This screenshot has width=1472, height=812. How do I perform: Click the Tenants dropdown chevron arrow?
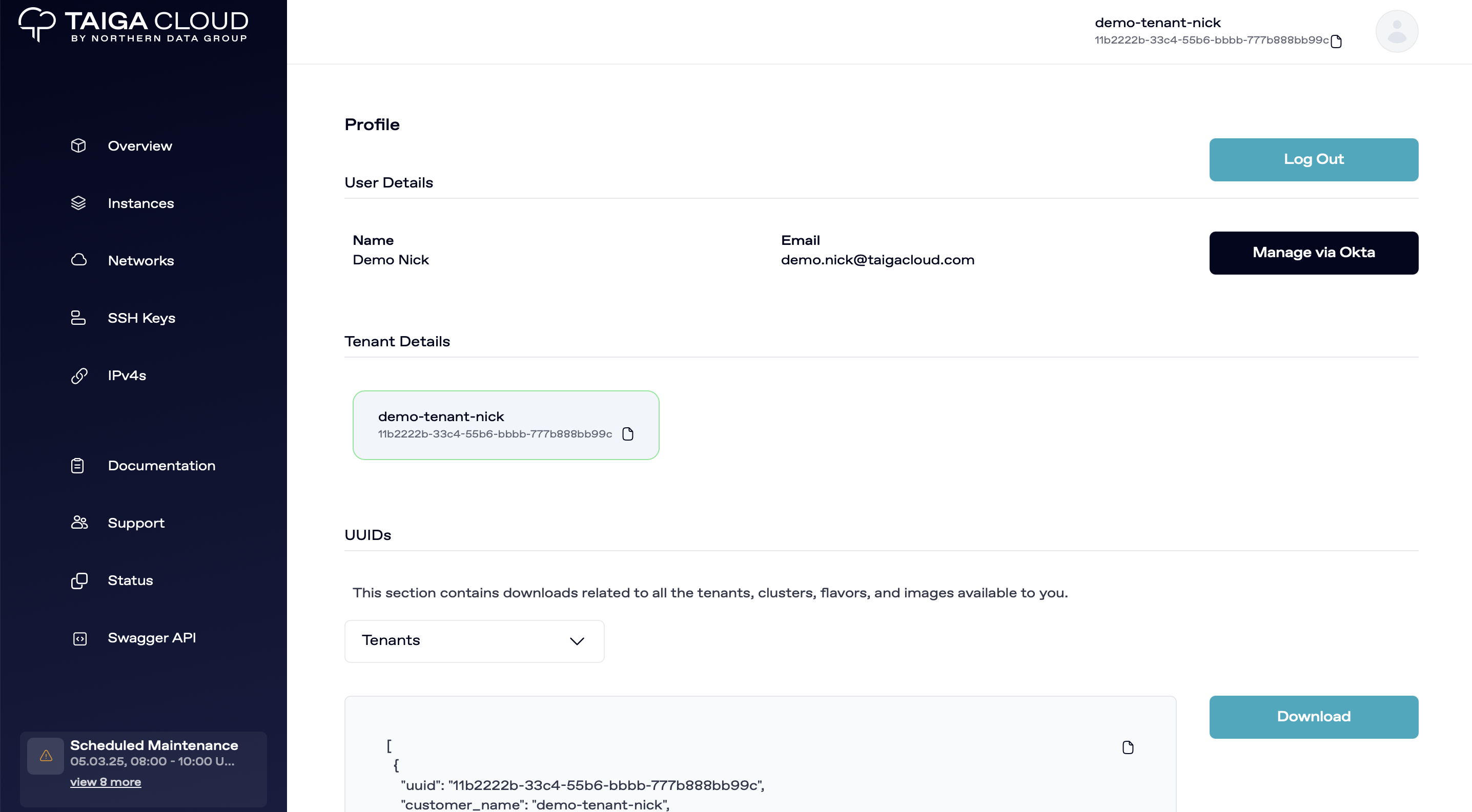pos(577,641)
